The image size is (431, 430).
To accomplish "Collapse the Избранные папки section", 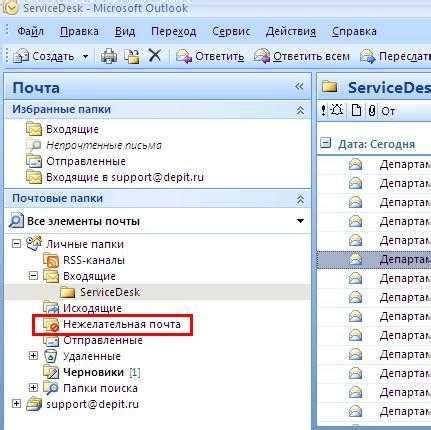I will (300, 110).
